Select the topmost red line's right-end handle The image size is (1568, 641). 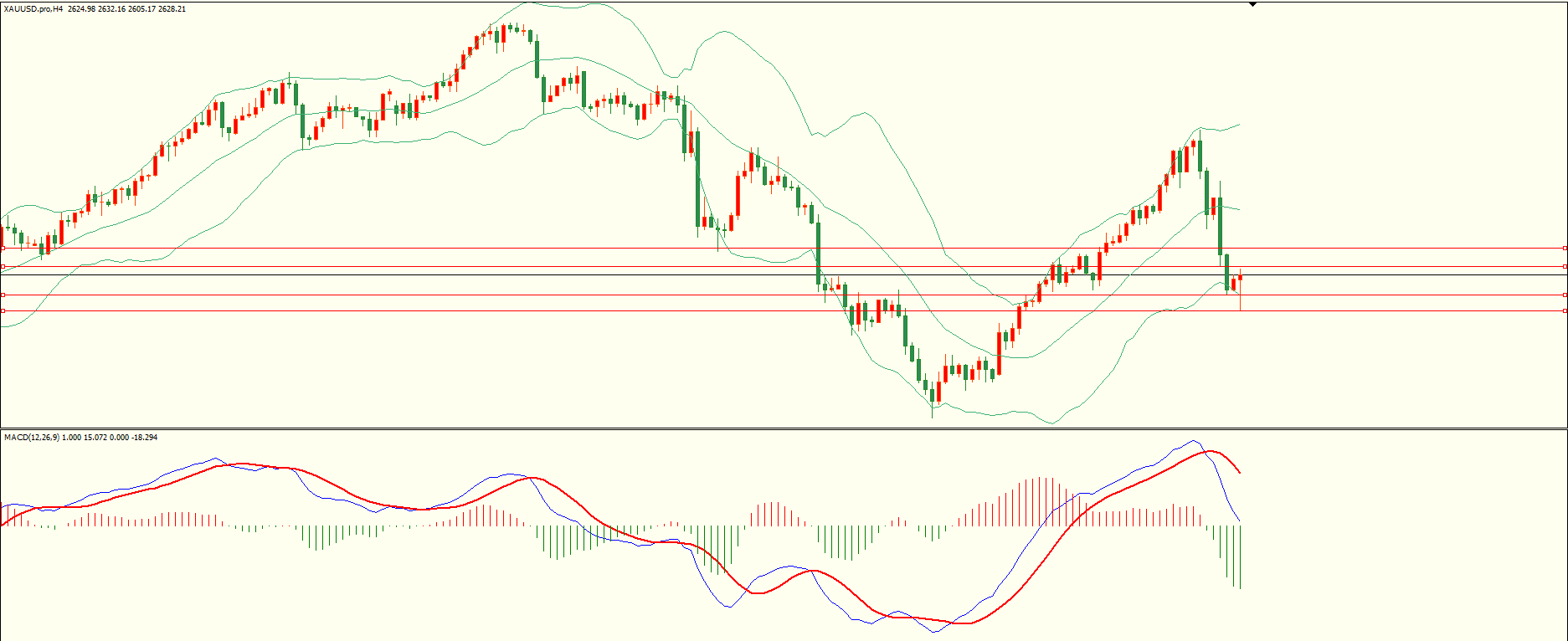[x=1565, y=249]
